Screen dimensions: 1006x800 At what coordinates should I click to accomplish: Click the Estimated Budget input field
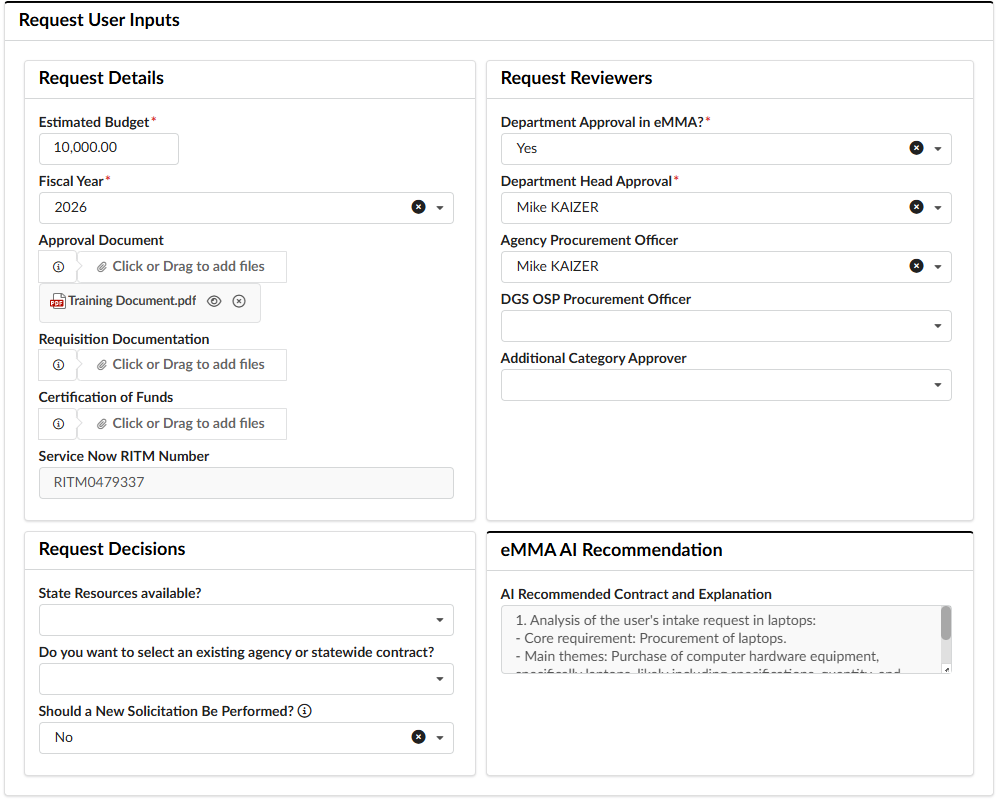pos(108,148)
